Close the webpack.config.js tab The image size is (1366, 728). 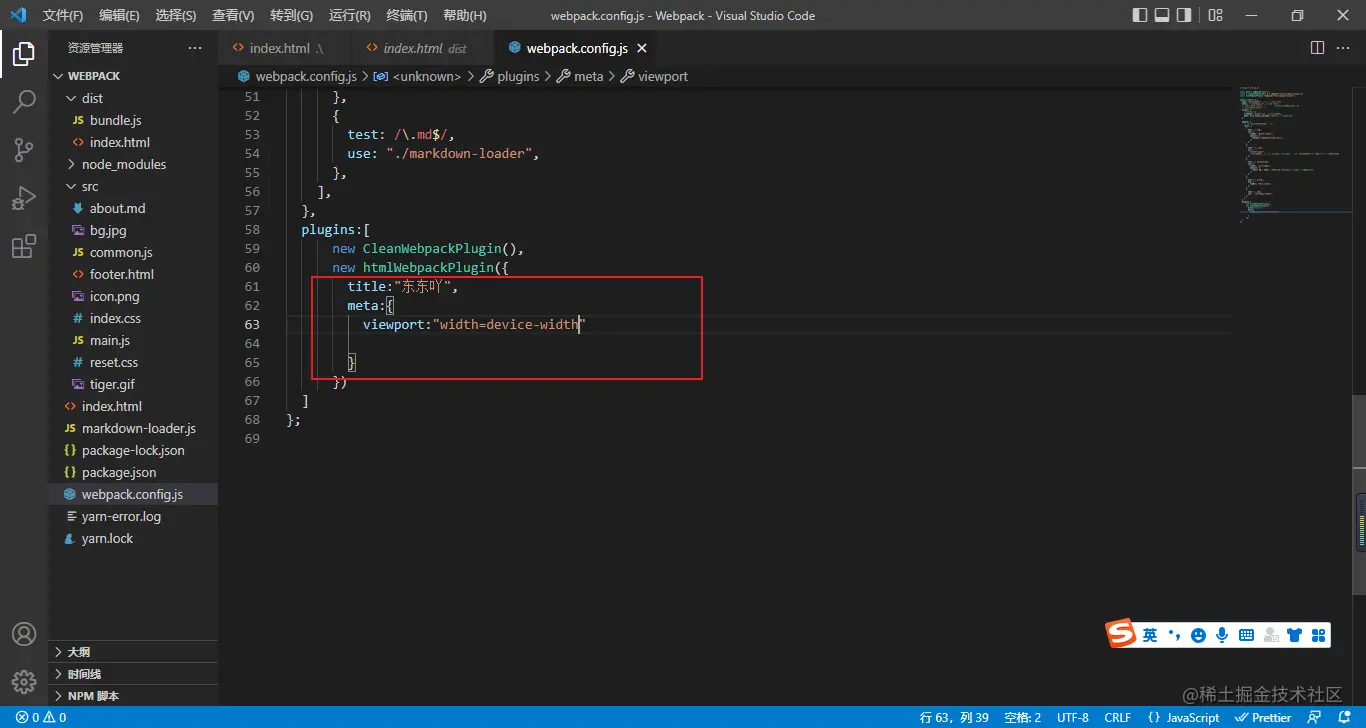coord(642,48)
